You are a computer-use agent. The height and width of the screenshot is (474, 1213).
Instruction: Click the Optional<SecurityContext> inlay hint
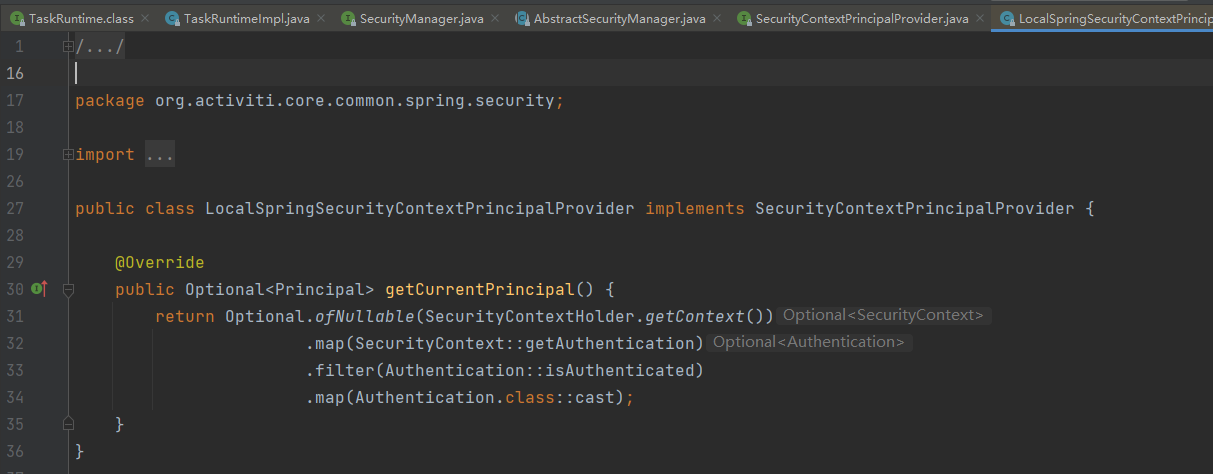click(x=884, y=316)
